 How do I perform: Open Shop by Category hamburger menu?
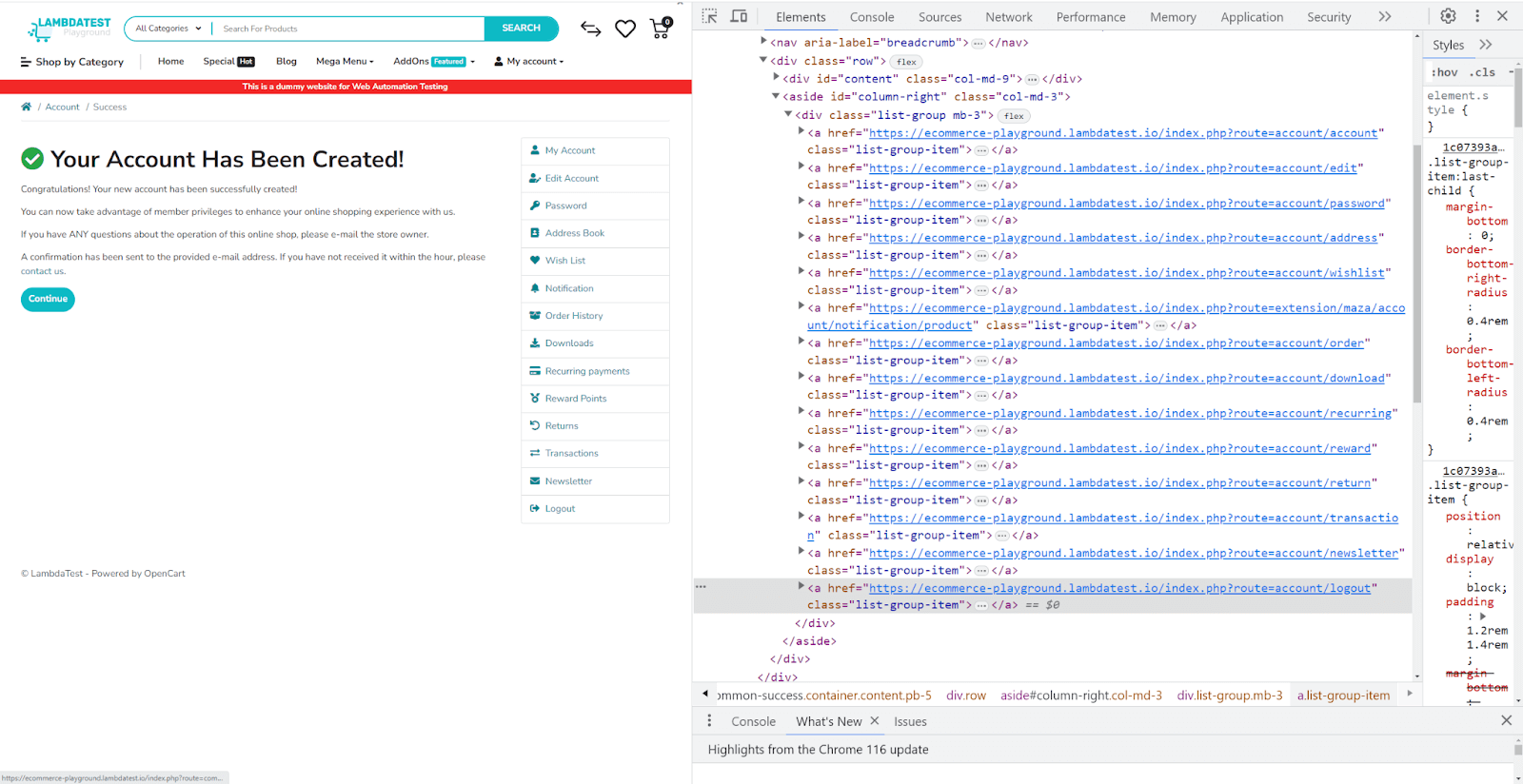pyautogui.click(x=72, y=62)
